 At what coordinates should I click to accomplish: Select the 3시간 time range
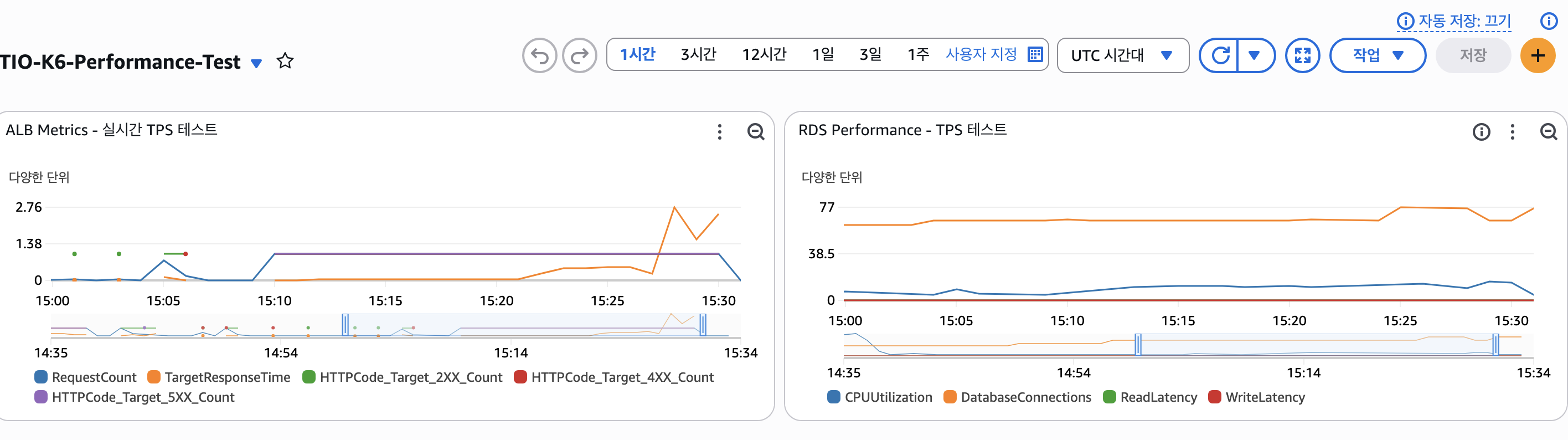(698, 54)
